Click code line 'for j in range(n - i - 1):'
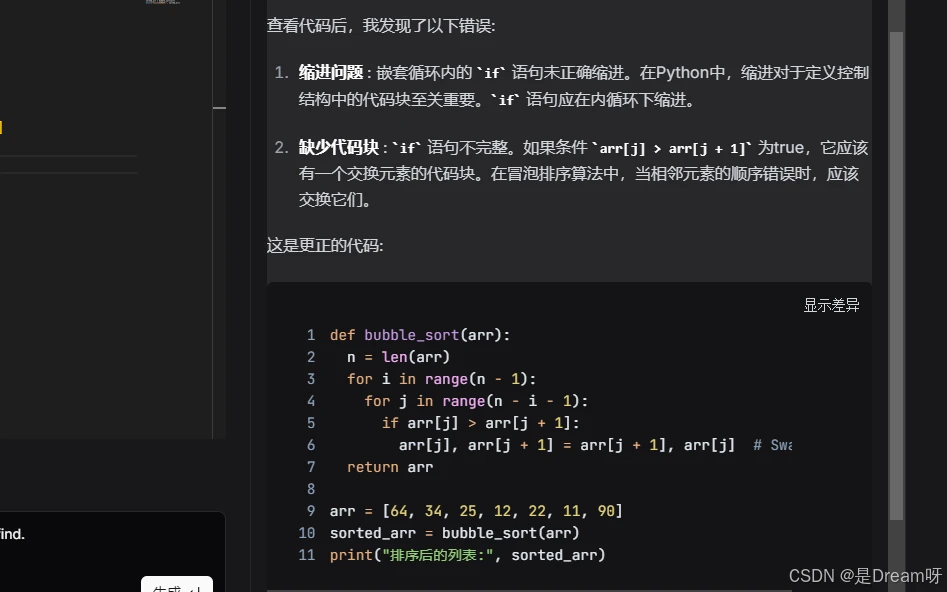The image size is (947, 592). [476, 401]
